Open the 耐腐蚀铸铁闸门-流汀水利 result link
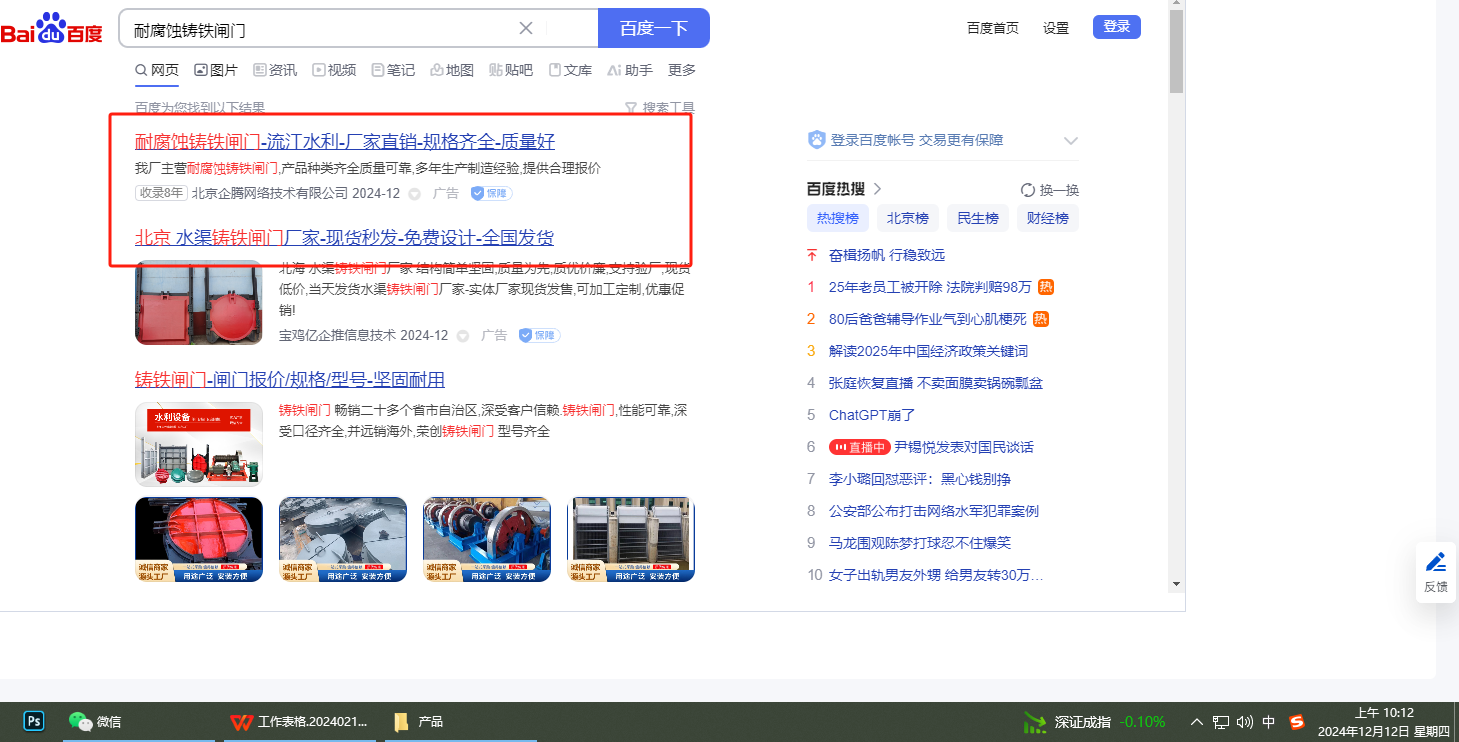This screenshot has width=1459, height=742. coord(345,141)
